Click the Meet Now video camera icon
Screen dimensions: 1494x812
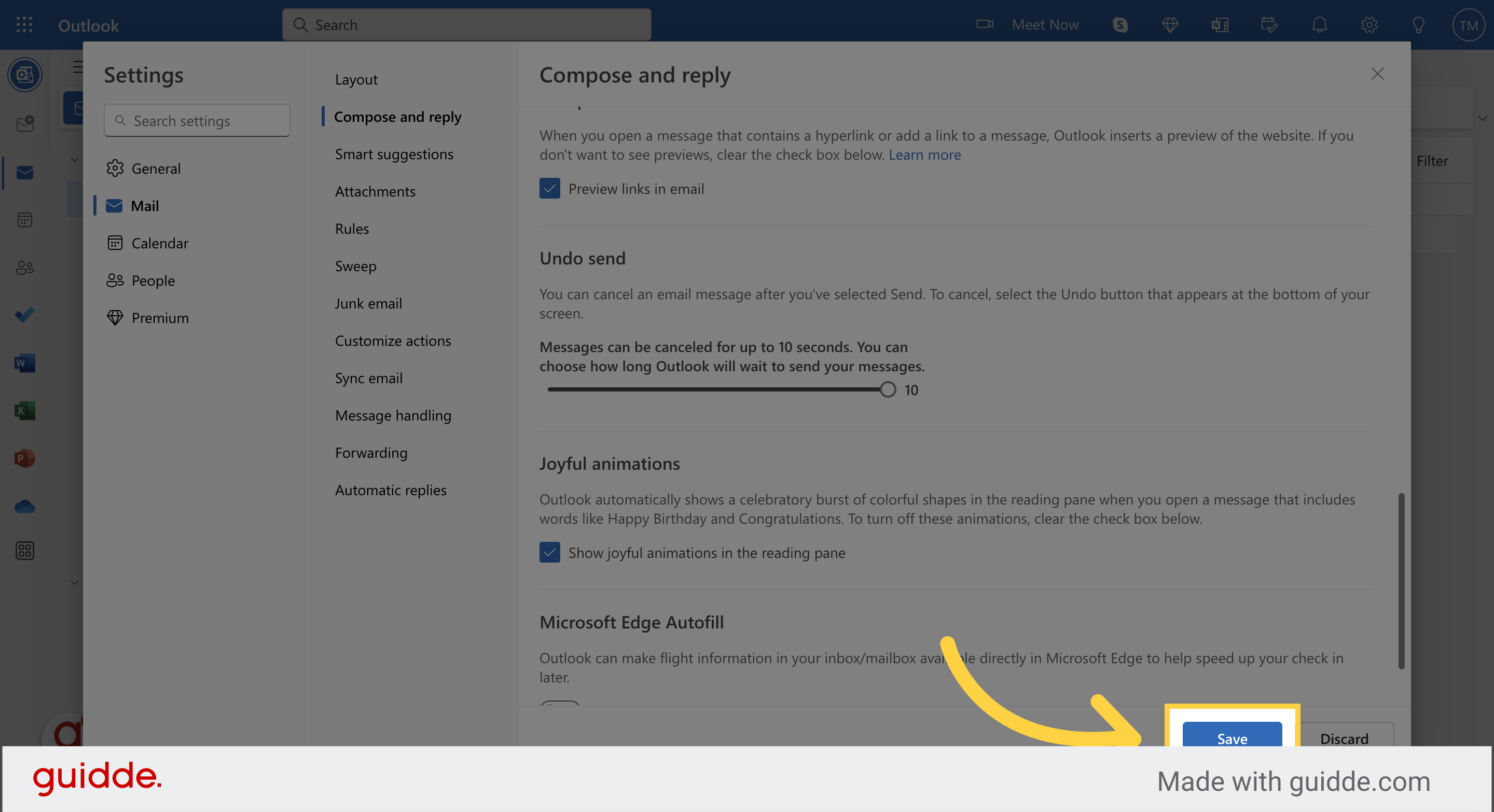click(x=984, y=24)
